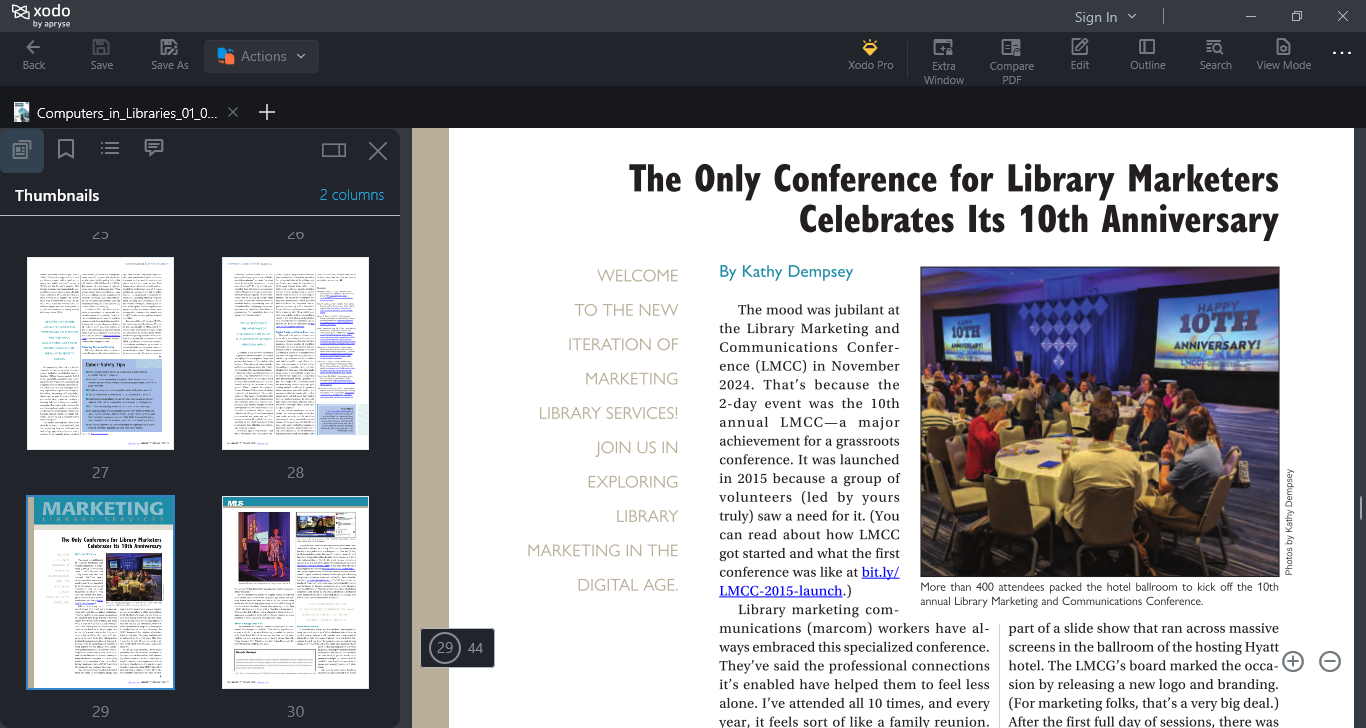Image resolution: width=1366 pixels, height=728 pixels.
Task: Click the vertical document scrollbar handle
Action: click(x=1360, y=506)
